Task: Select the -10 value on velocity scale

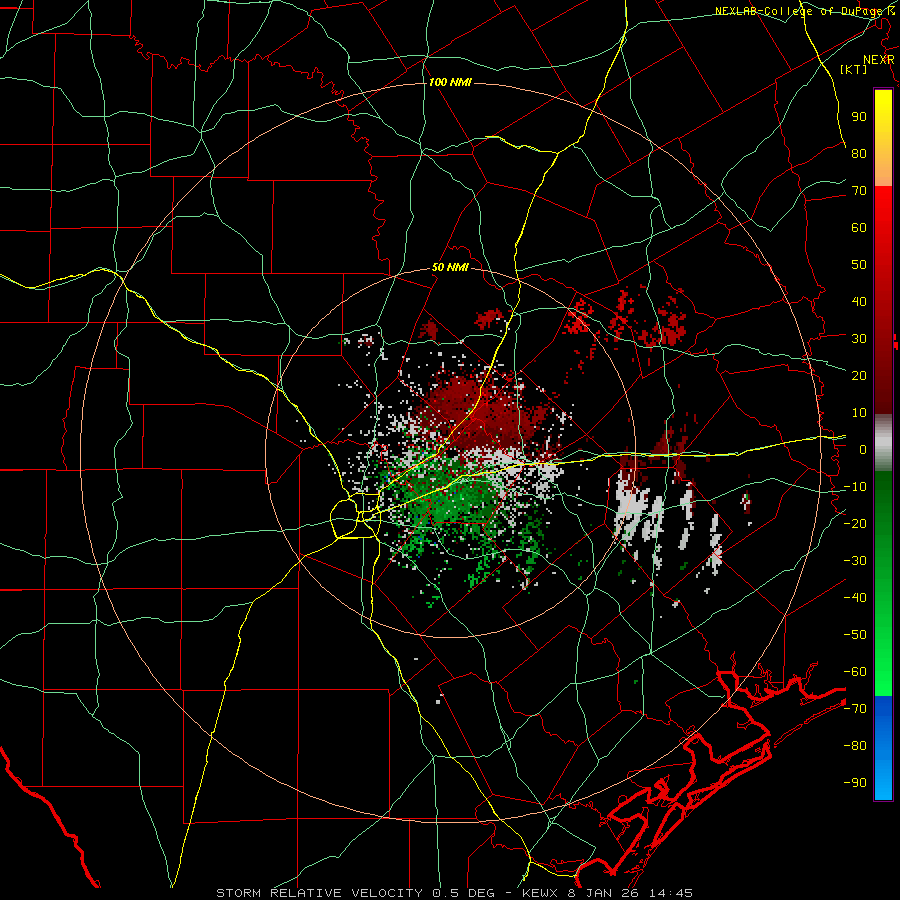Action: 855,487
